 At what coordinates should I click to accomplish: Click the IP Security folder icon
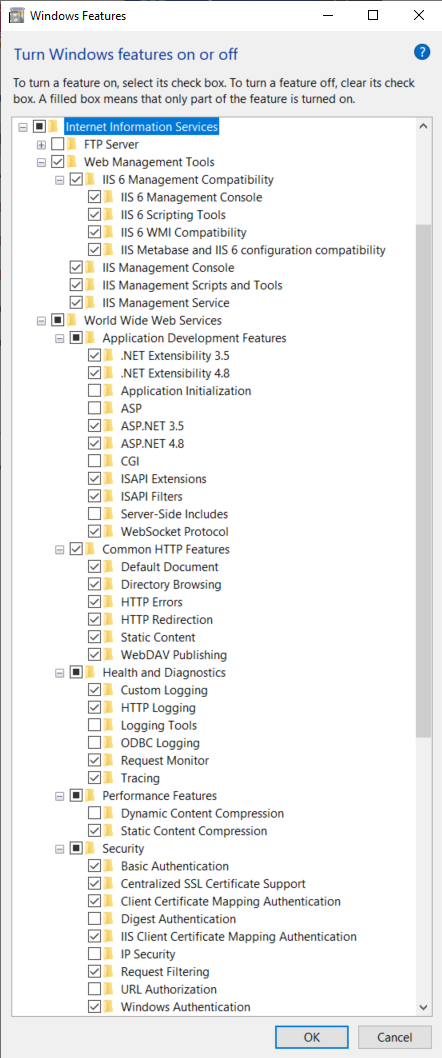pyautogui.click(x=108, y=954)
